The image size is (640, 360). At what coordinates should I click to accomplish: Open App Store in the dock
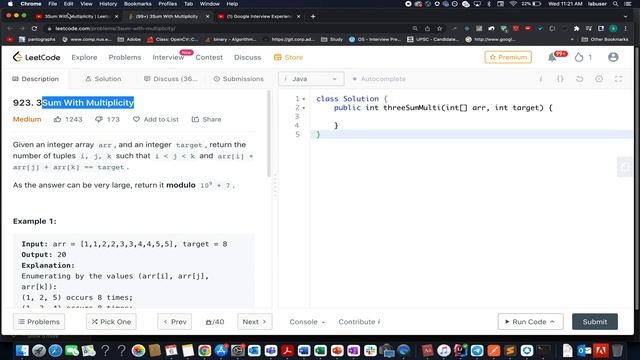[x=221, y=350]
